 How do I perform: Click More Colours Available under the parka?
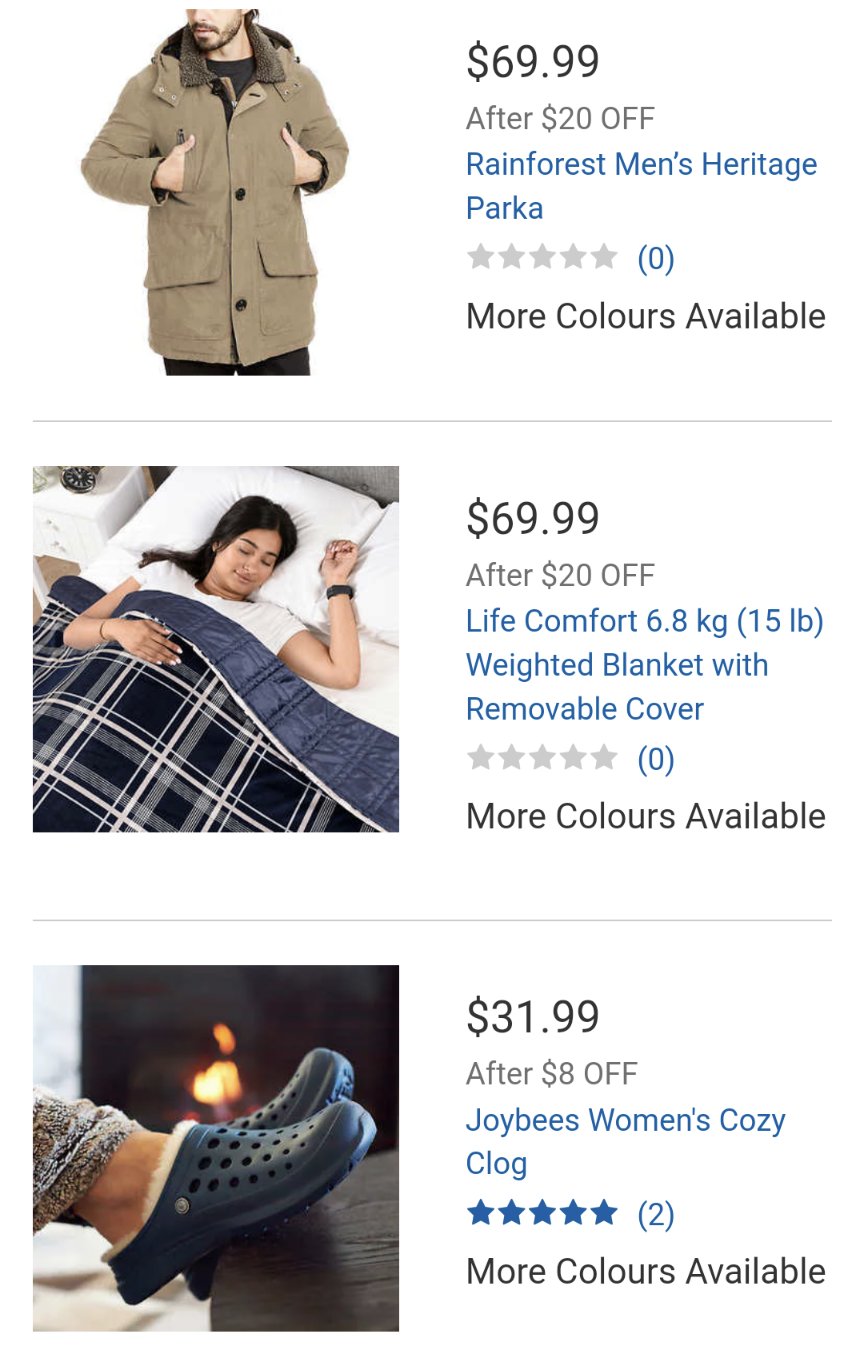point(646,316)
